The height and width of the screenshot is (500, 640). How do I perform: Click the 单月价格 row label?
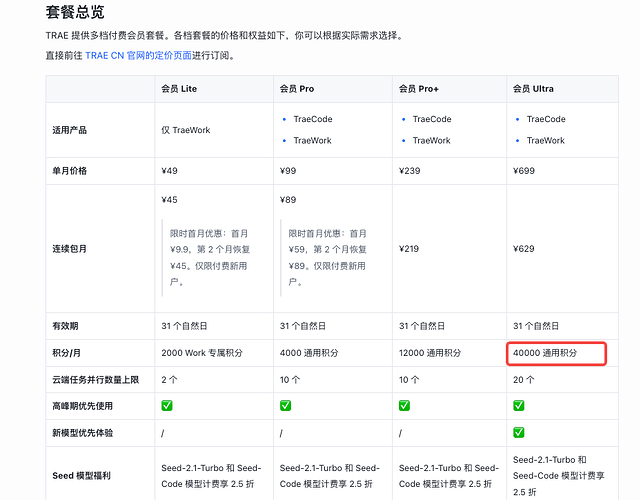pyautogui.click(x=69, y=171)
